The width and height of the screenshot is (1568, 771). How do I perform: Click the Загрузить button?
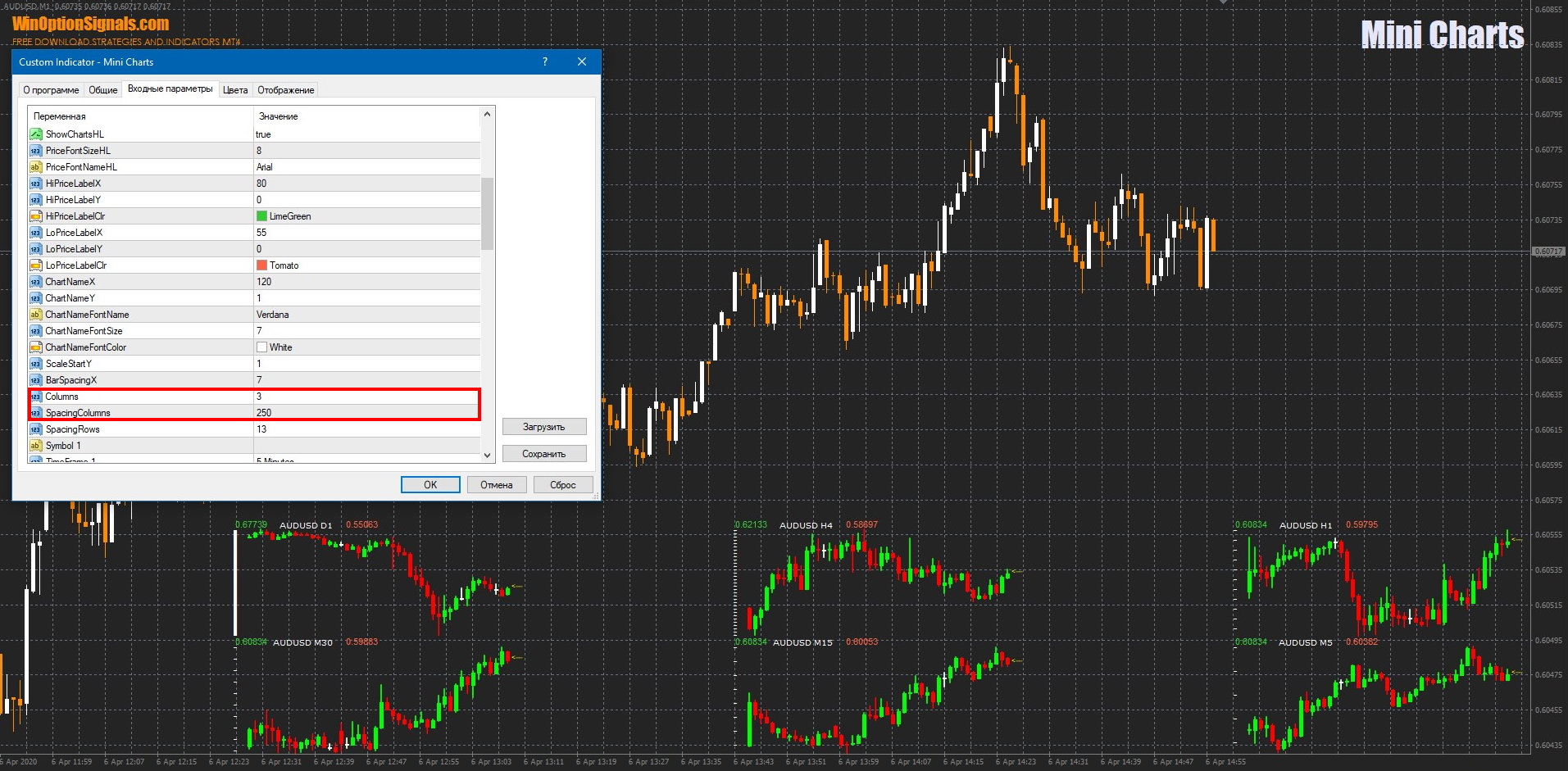pos(543,427)
